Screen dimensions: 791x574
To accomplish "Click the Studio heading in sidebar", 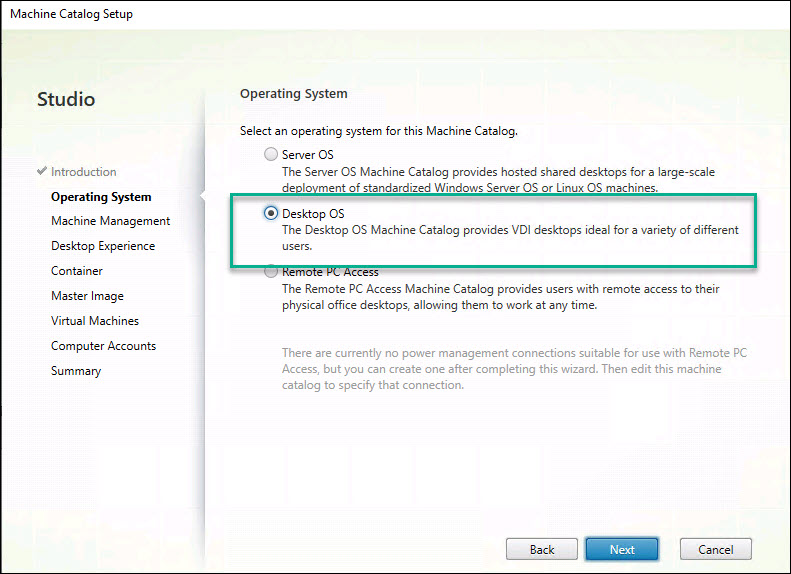I will pyautogui.click(x=66, y=100).
